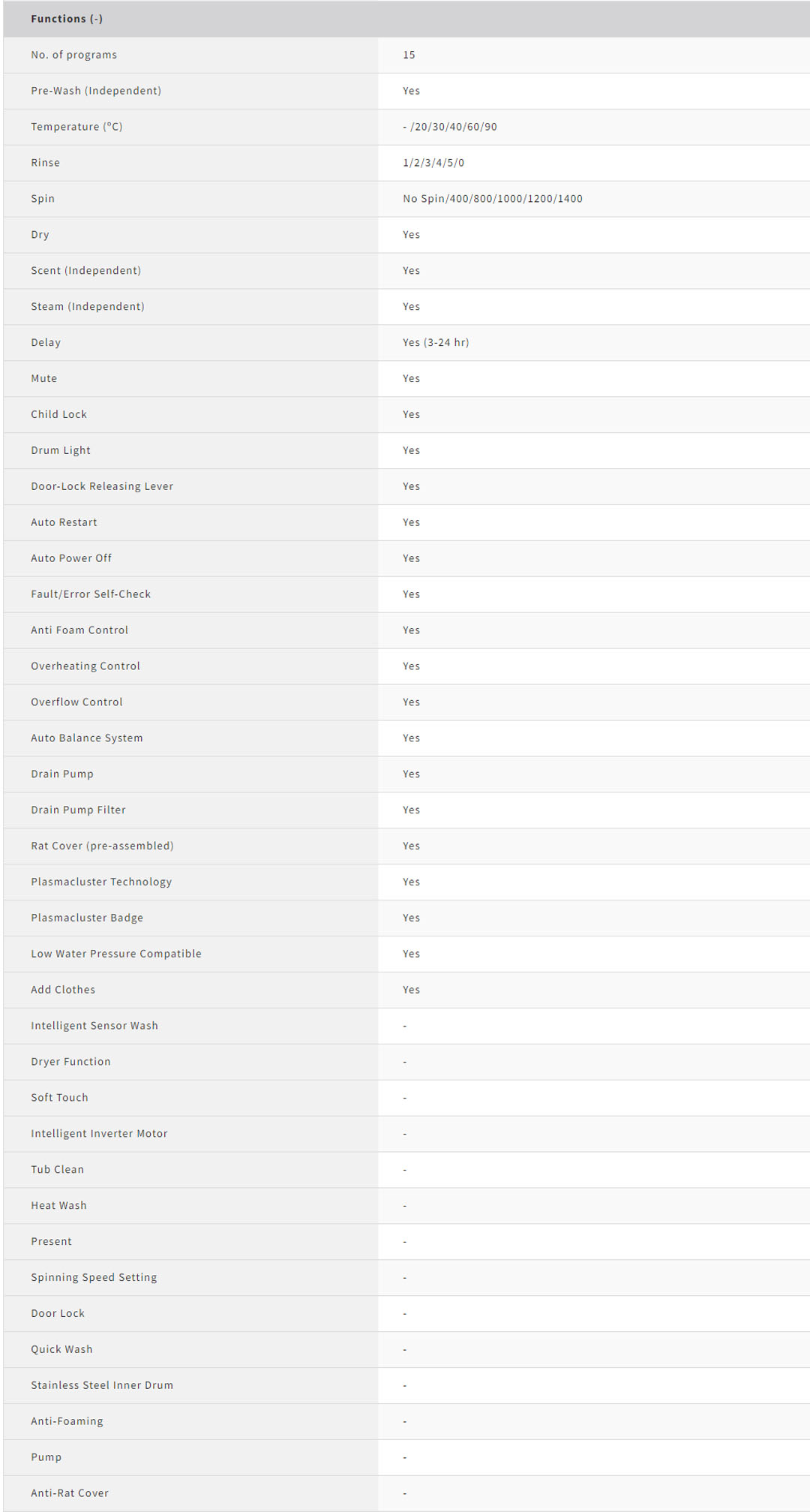
Task: Select the Intelligent Inverter Motor label
Action: (x=99, y=1133)
